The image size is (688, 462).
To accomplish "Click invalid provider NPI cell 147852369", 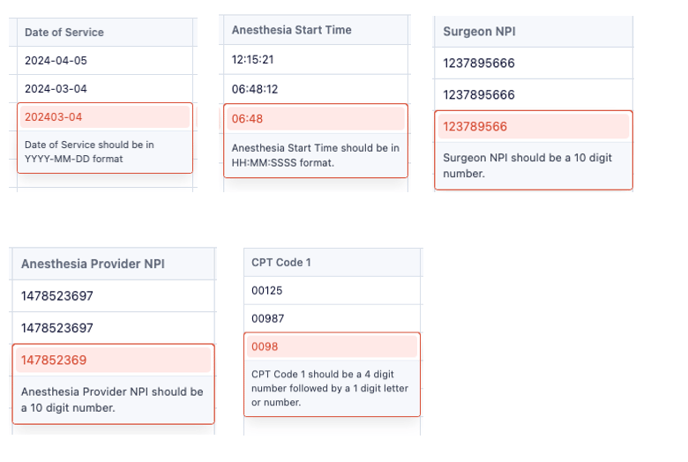I will (x=114, y=360).
